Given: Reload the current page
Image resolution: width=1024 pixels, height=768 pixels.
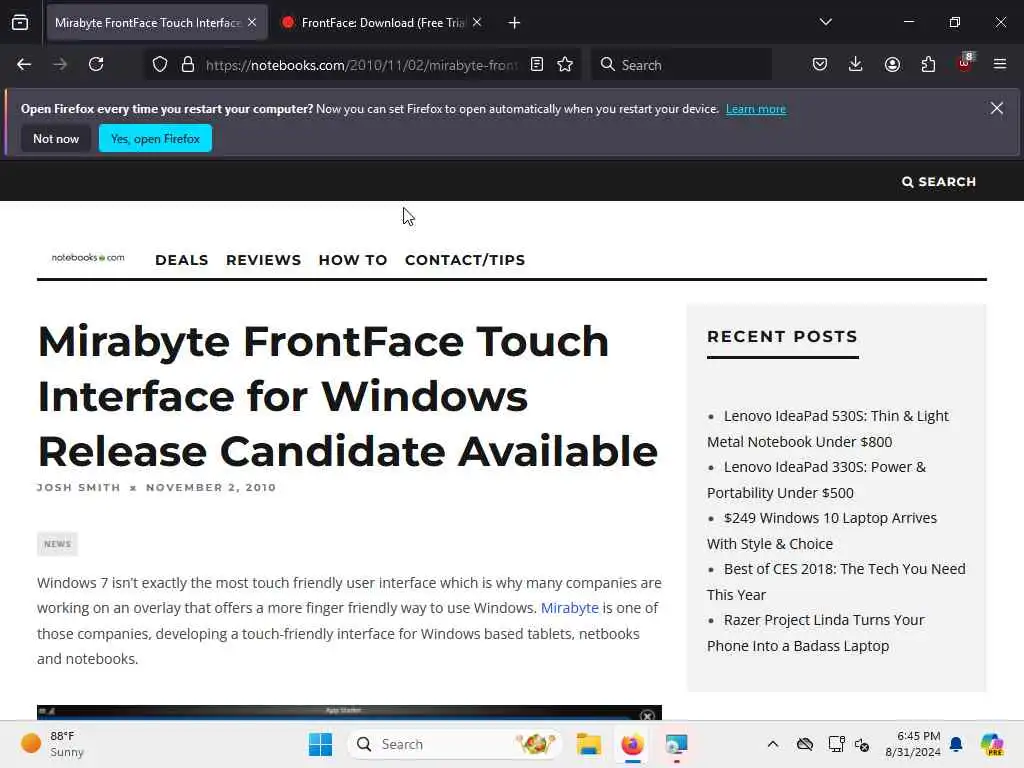Looking at the screenshot, I should click(96, 64).
